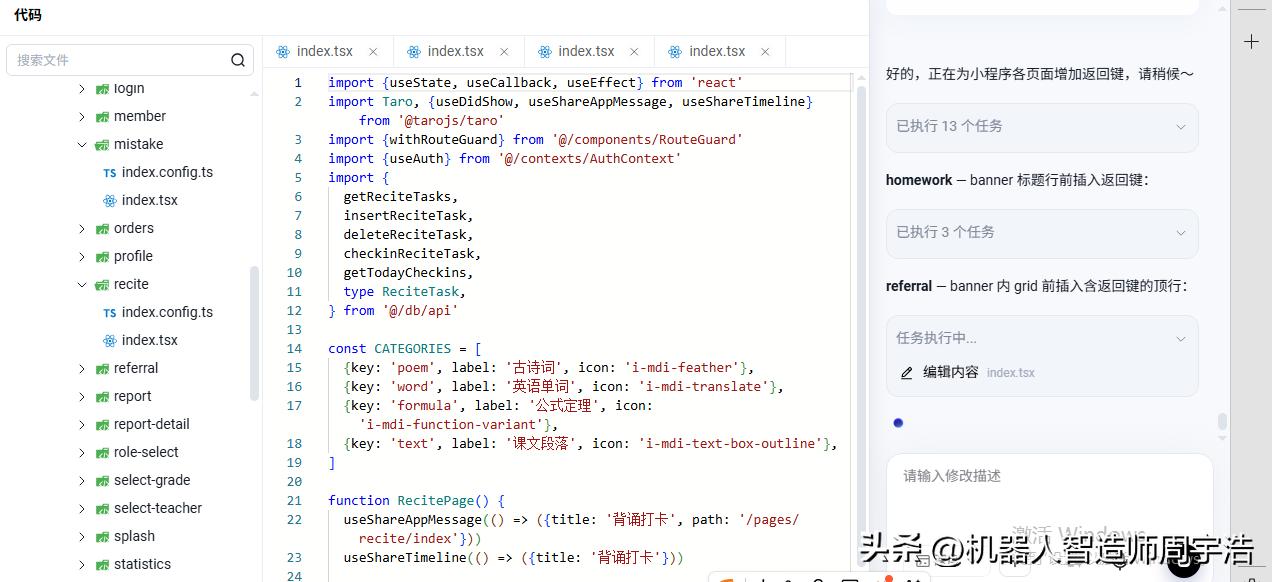The height and width of the screenshot is (582, 1272).
Task: Click the file tree vertical scrollbar
Action: click(x=254, y=333)
